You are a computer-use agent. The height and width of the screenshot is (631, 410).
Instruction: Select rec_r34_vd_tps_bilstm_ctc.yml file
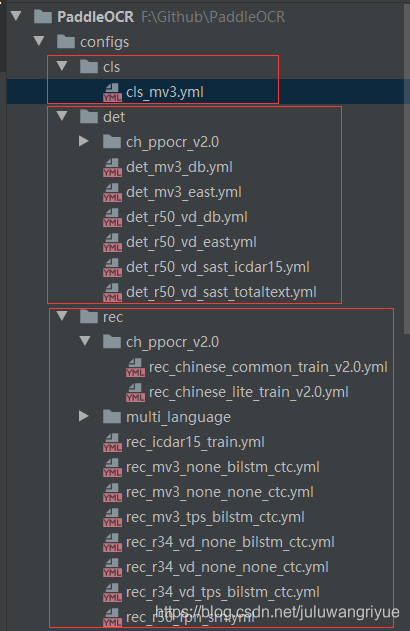[x=223, y=592]
